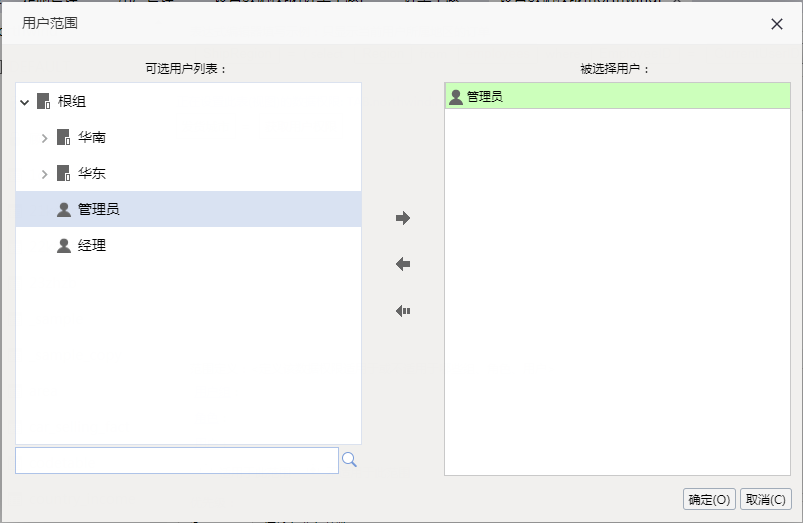This screenshot has height=523, width=803.
Task: Click the remove-all-users double left arrow icon
Action: tap(403, 311)
